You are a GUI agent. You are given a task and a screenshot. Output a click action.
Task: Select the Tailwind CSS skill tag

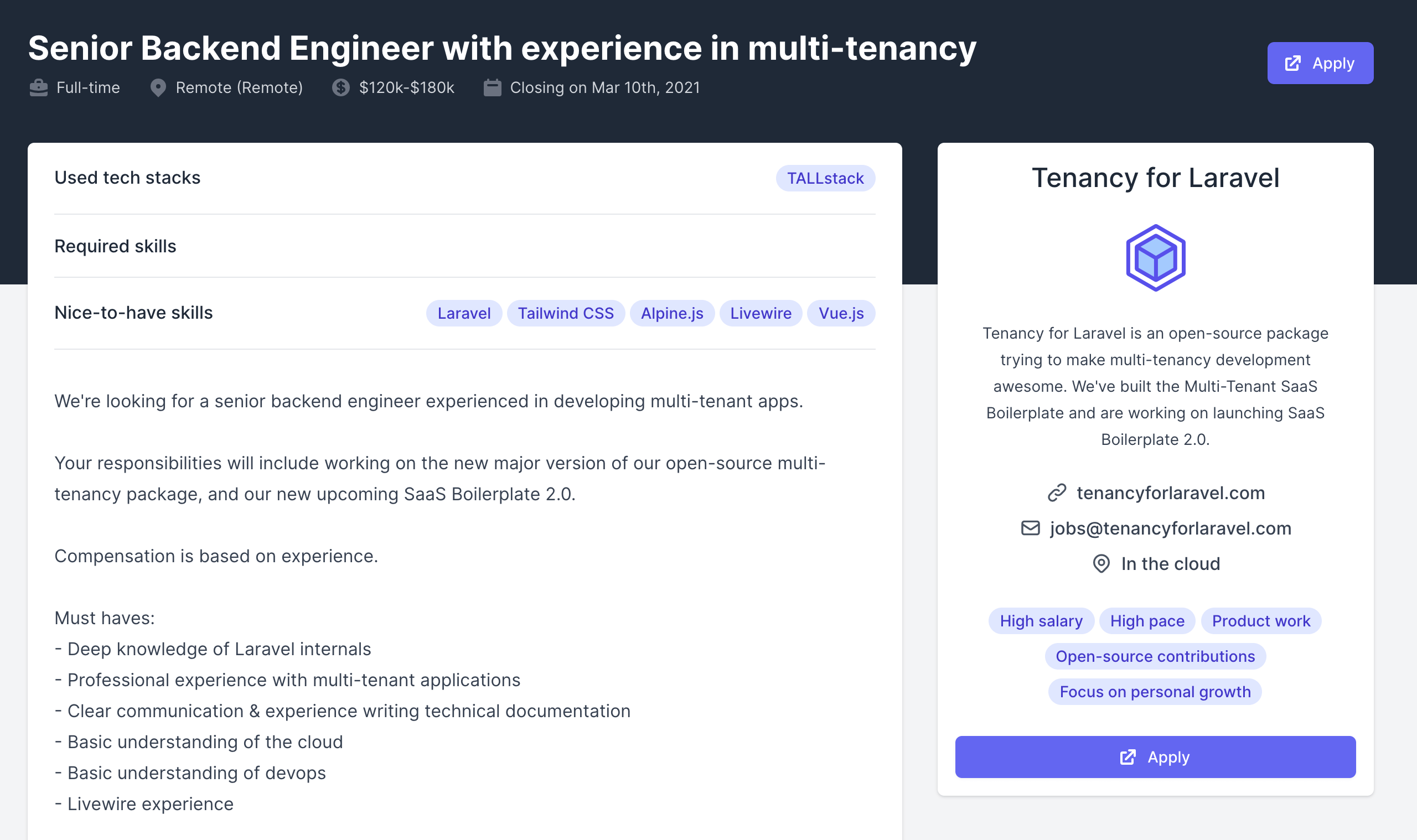coord(566,313)
